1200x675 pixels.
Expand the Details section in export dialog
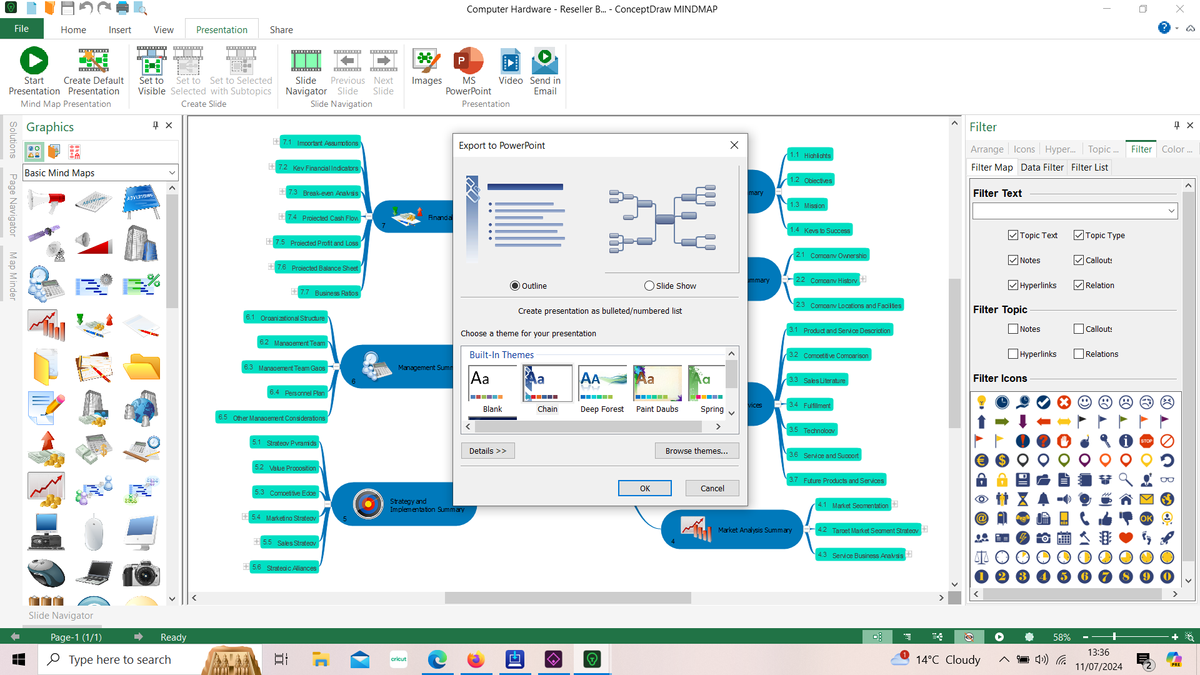point(487,450)
